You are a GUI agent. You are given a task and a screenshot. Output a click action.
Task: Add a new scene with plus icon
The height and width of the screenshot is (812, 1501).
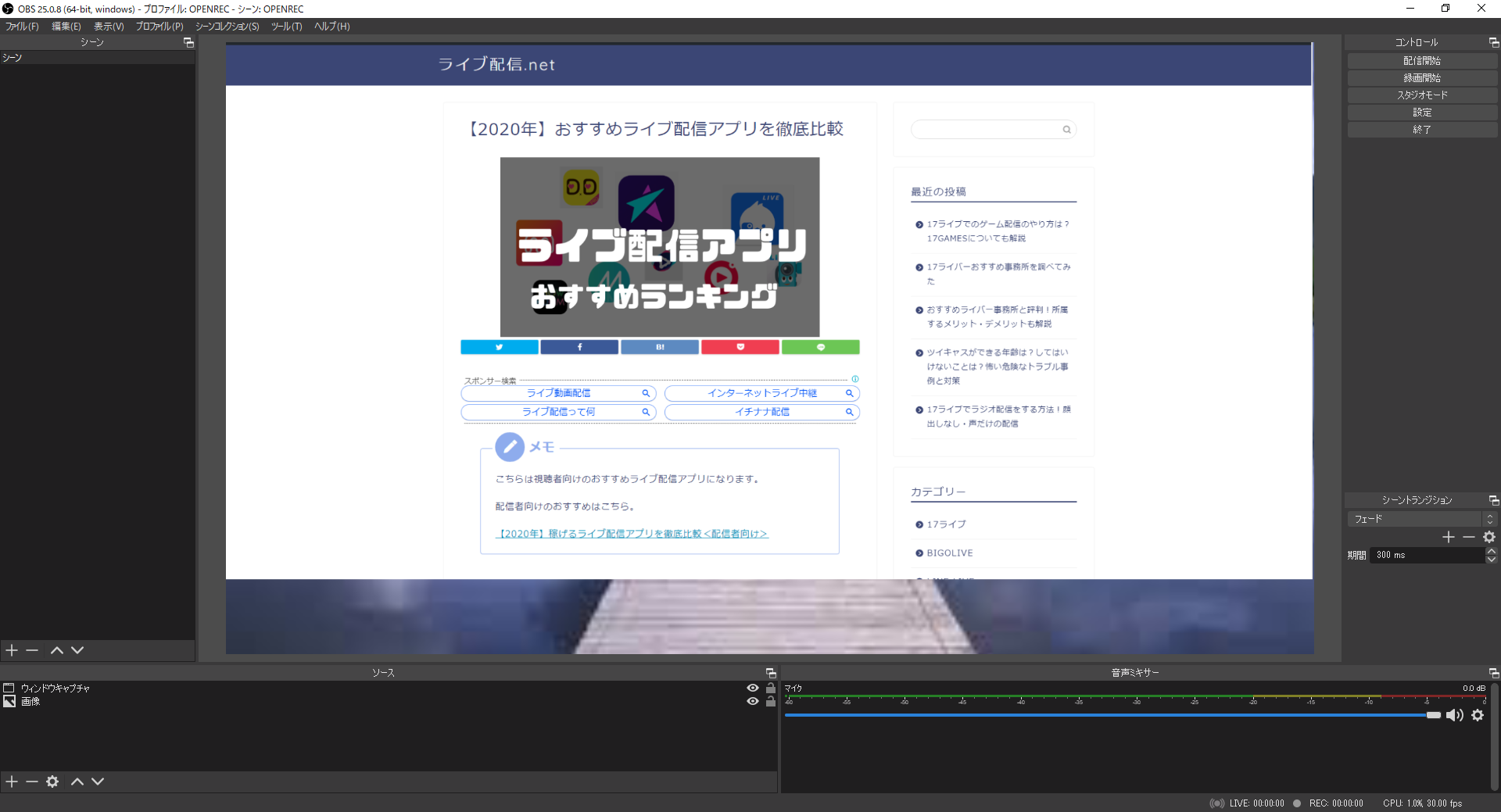12,650
